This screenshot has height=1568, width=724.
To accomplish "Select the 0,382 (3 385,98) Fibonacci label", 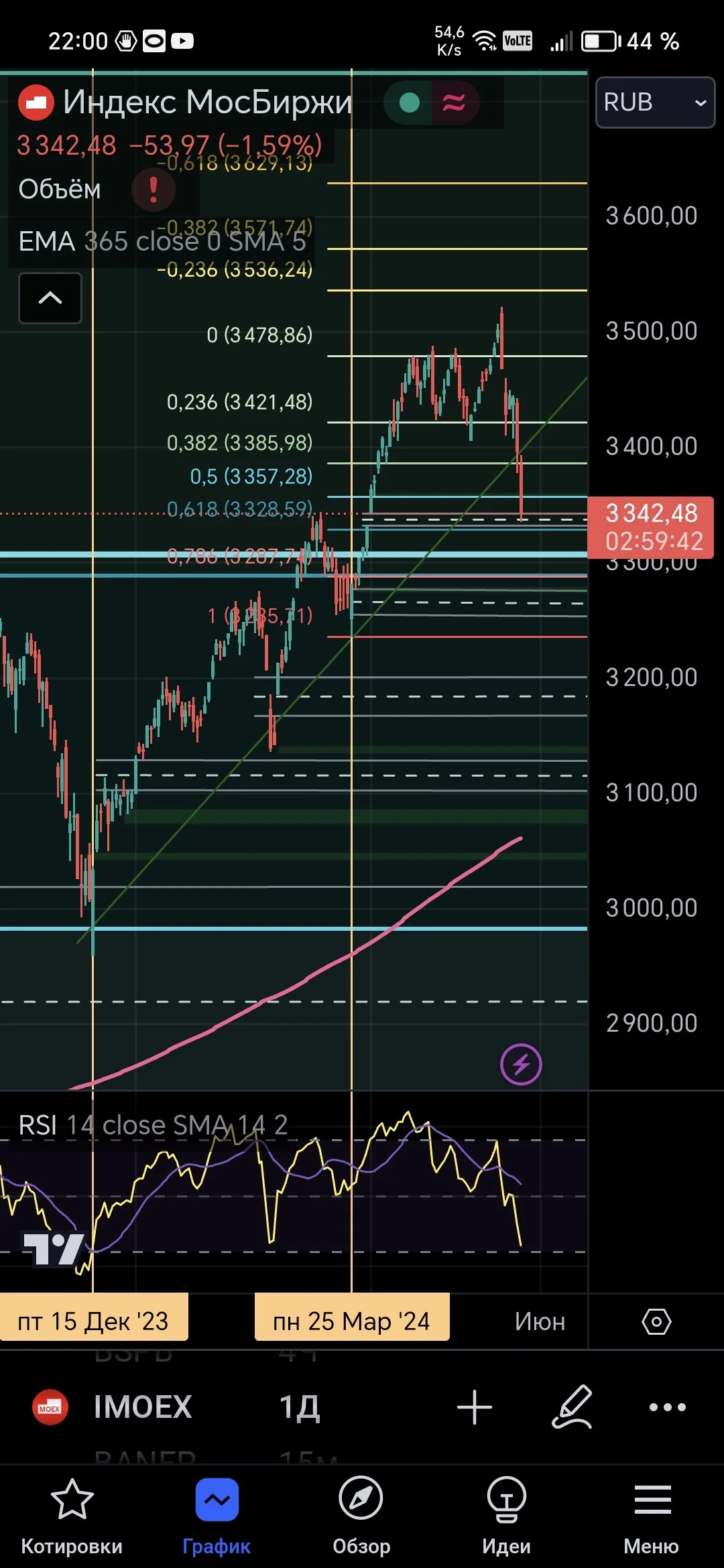I will pyautogui.click(x=239, y=443).
